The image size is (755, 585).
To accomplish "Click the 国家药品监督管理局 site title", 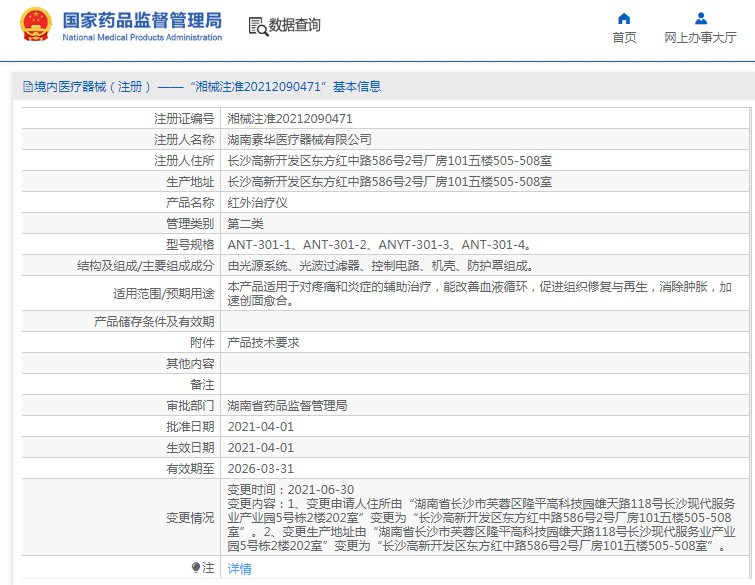I will pos(142,21).
